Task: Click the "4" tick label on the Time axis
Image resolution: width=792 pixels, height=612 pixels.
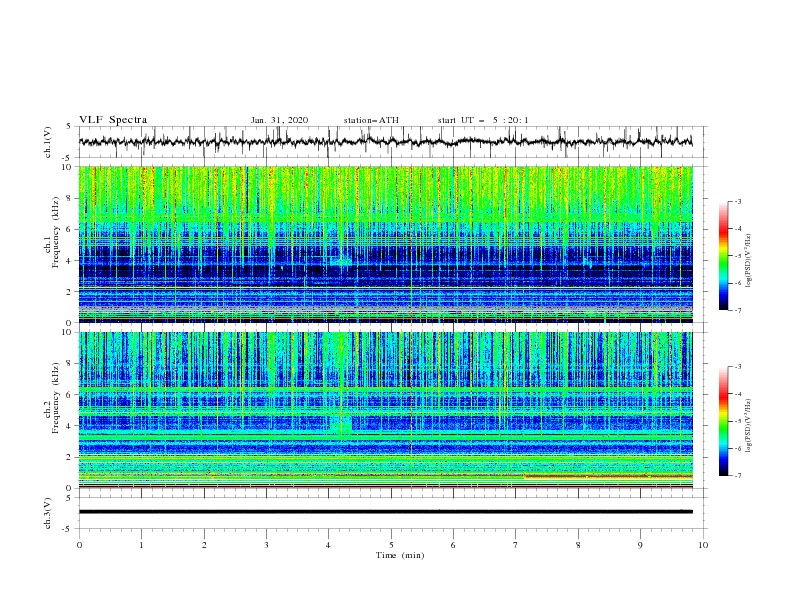Action: coord(329,545)
